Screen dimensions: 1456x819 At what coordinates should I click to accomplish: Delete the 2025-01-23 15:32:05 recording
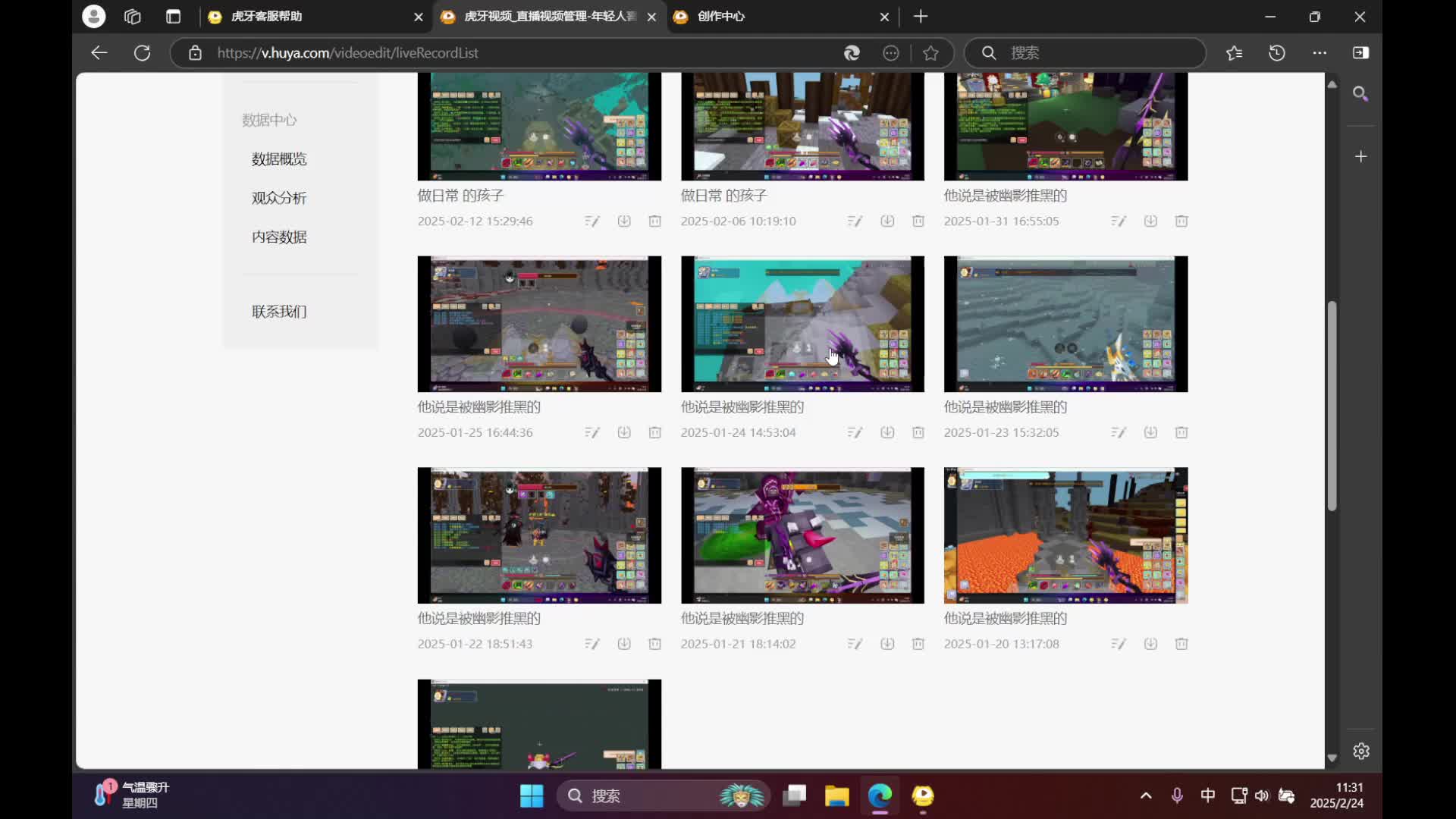click(1181, 432)
